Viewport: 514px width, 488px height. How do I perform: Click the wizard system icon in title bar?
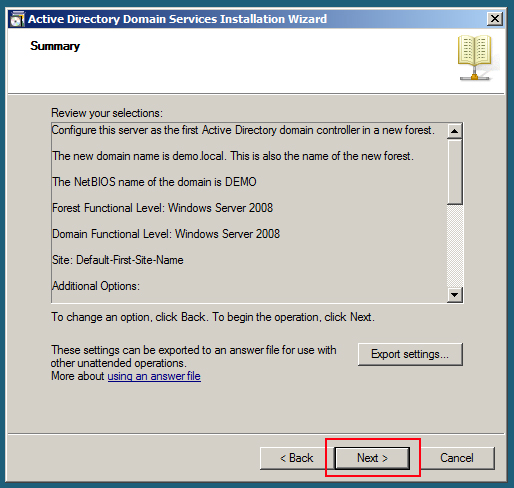[x=17, y=19]
